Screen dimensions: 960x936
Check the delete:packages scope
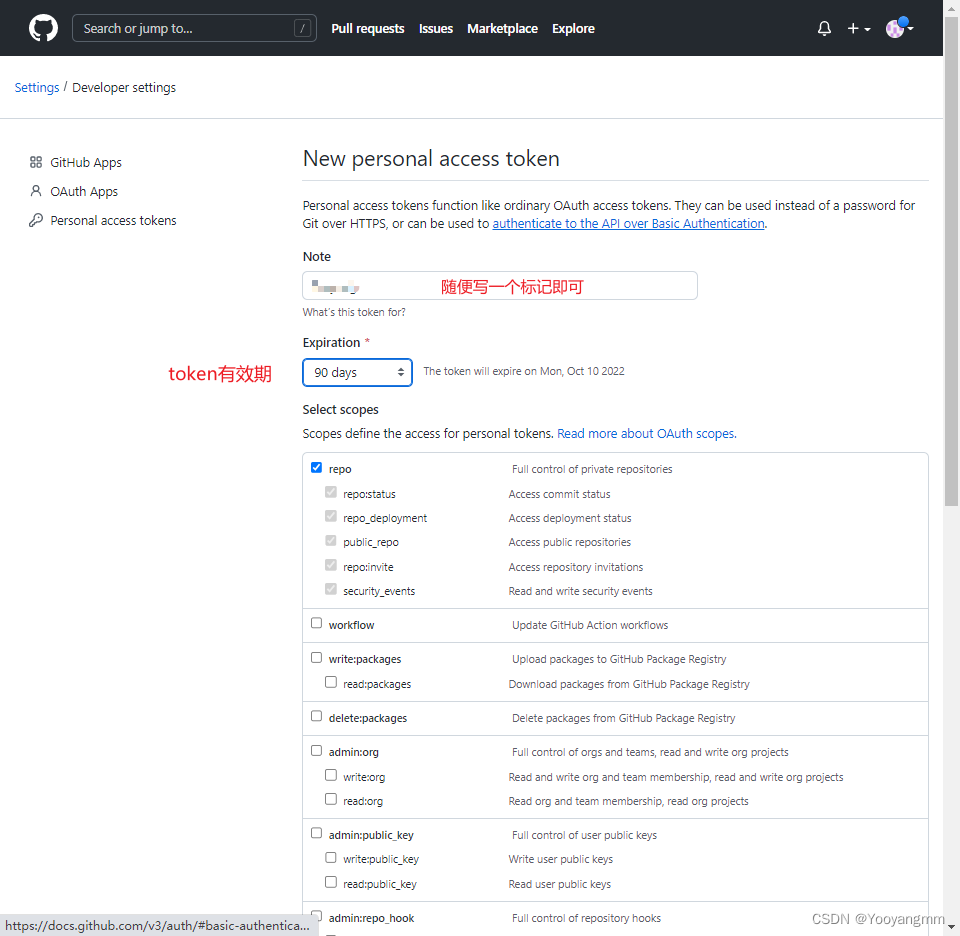coord(317,716)
